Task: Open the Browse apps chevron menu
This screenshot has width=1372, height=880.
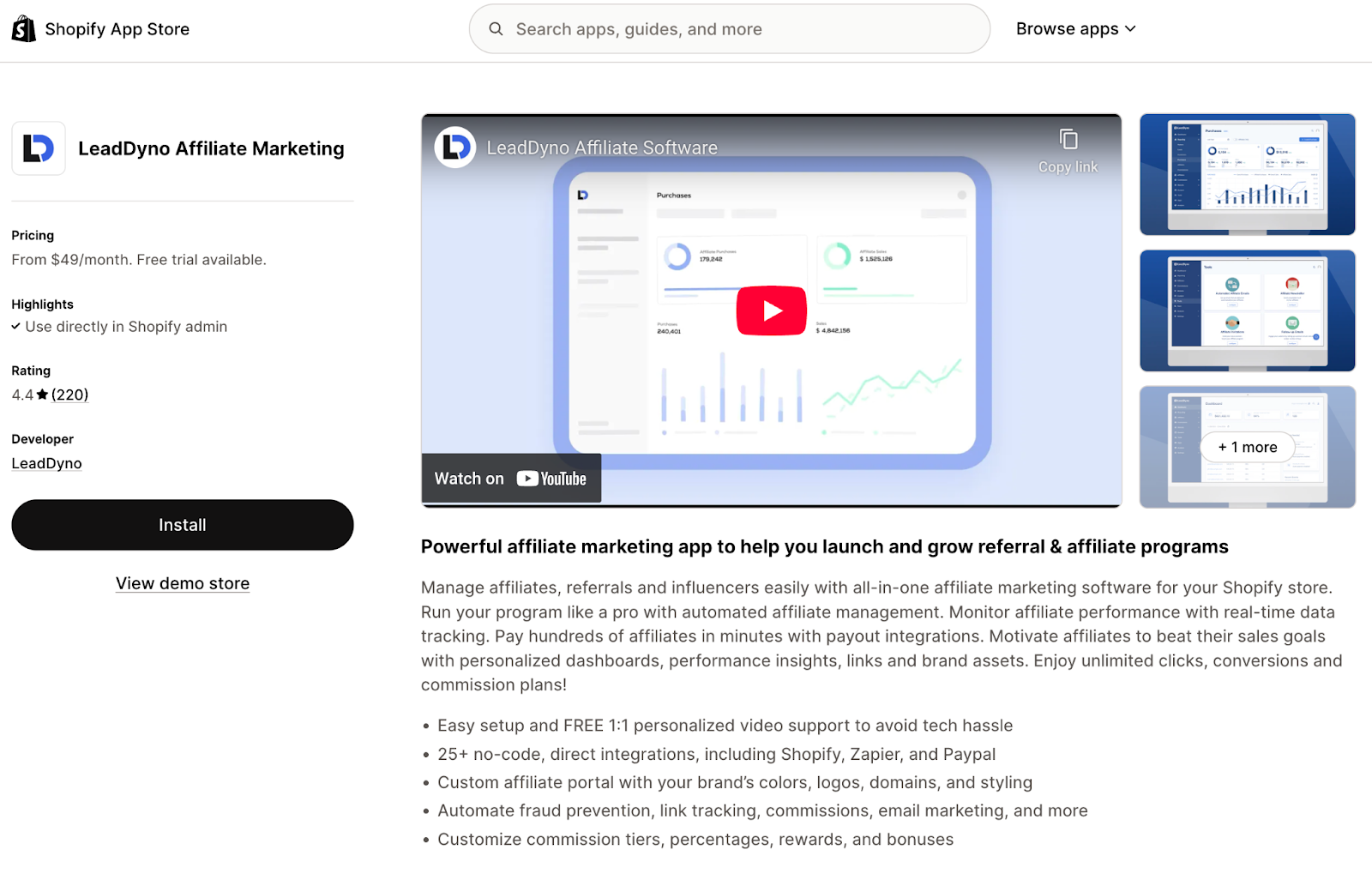Action: coord(1130,28)
